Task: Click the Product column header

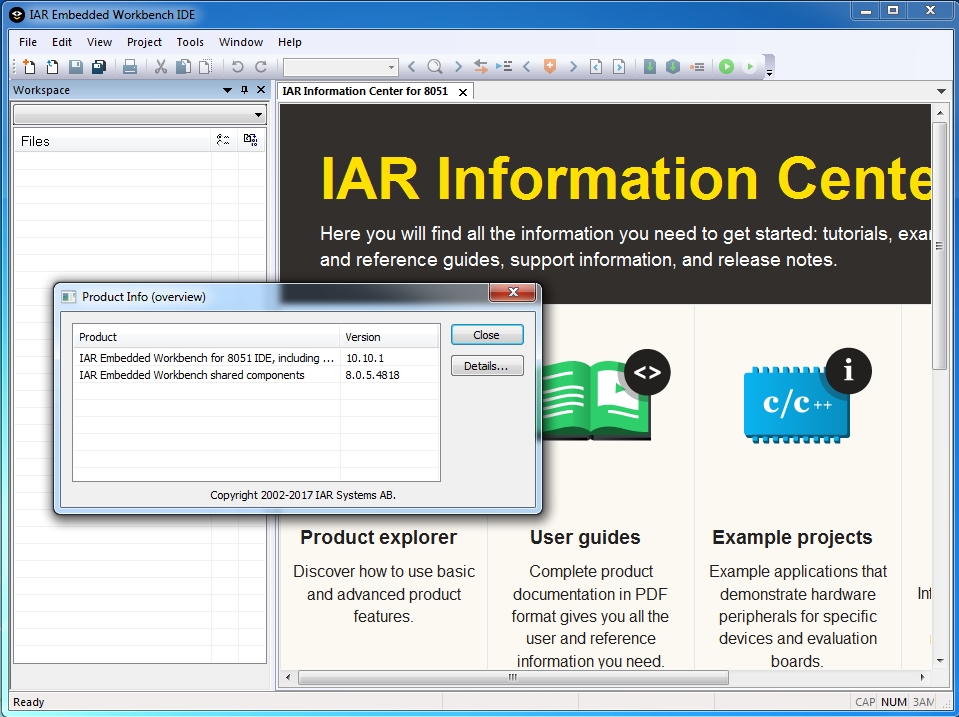Action: (206, 337)
